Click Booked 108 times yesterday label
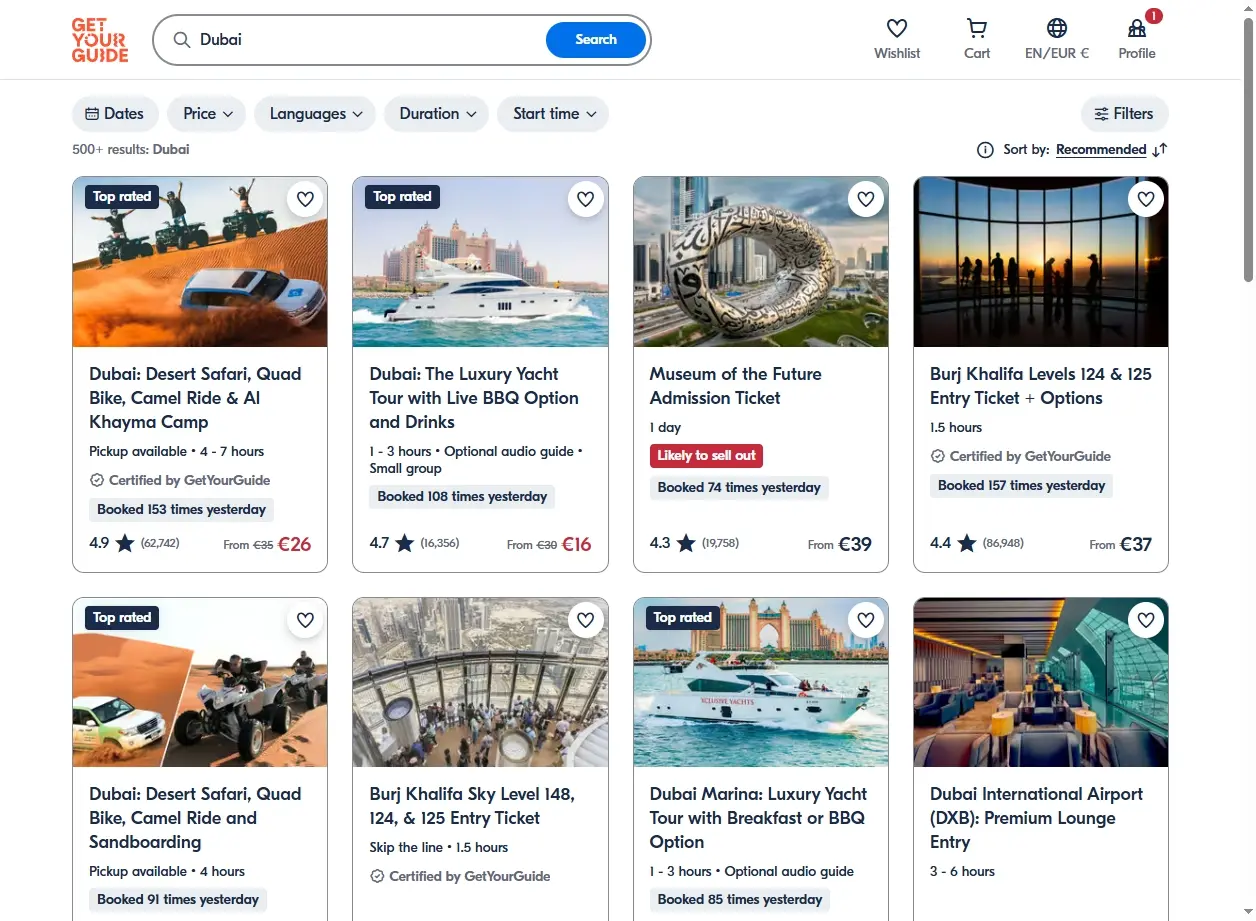This screenshot has width=1256, height=921. [x=462, y=497]
